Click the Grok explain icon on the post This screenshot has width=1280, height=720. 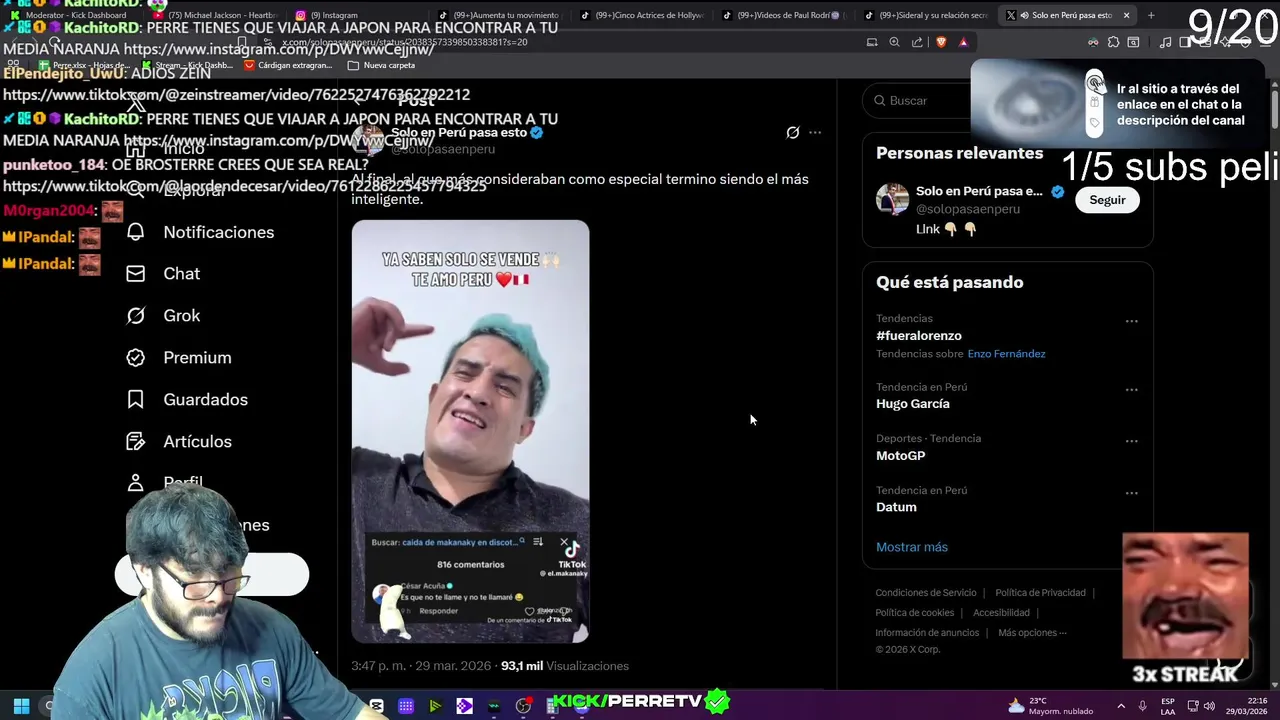pos(793,132)
